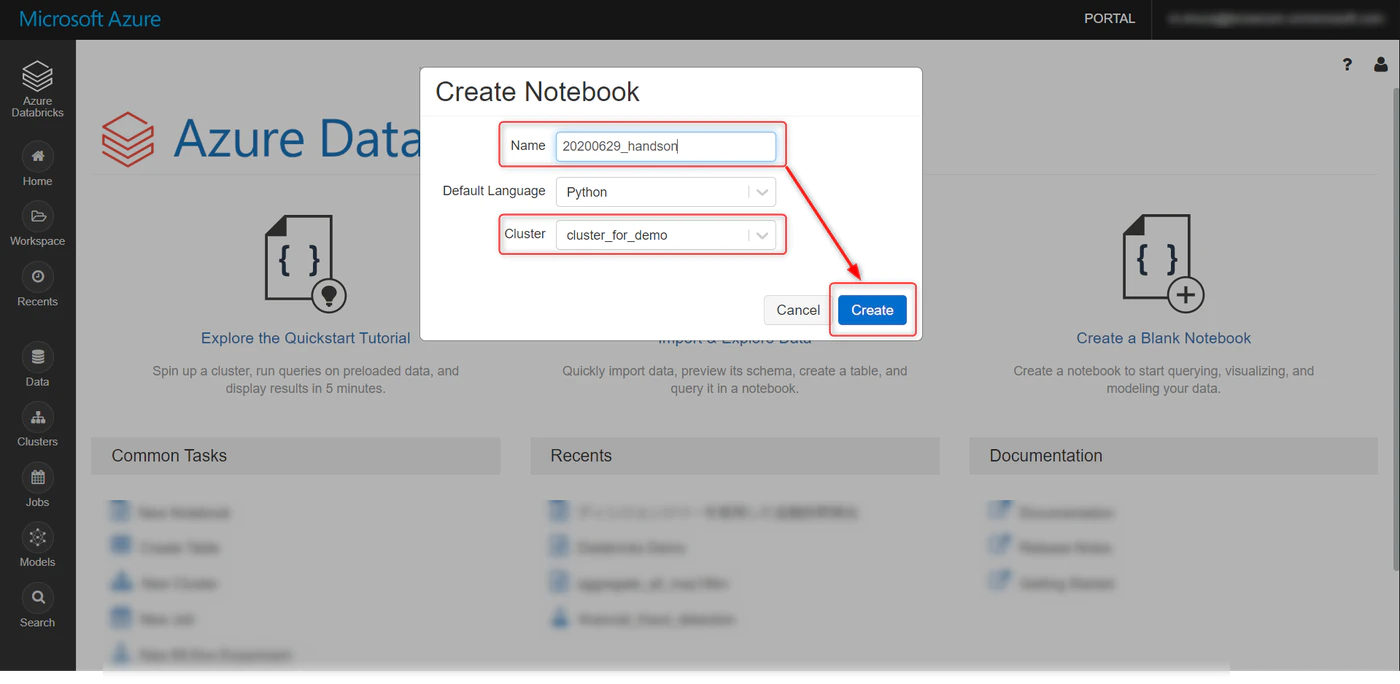1400x684 pixels.
Task: Click the Quickstart Tutorial lightbulb notebook icon
Action: (x=305, y=264)
